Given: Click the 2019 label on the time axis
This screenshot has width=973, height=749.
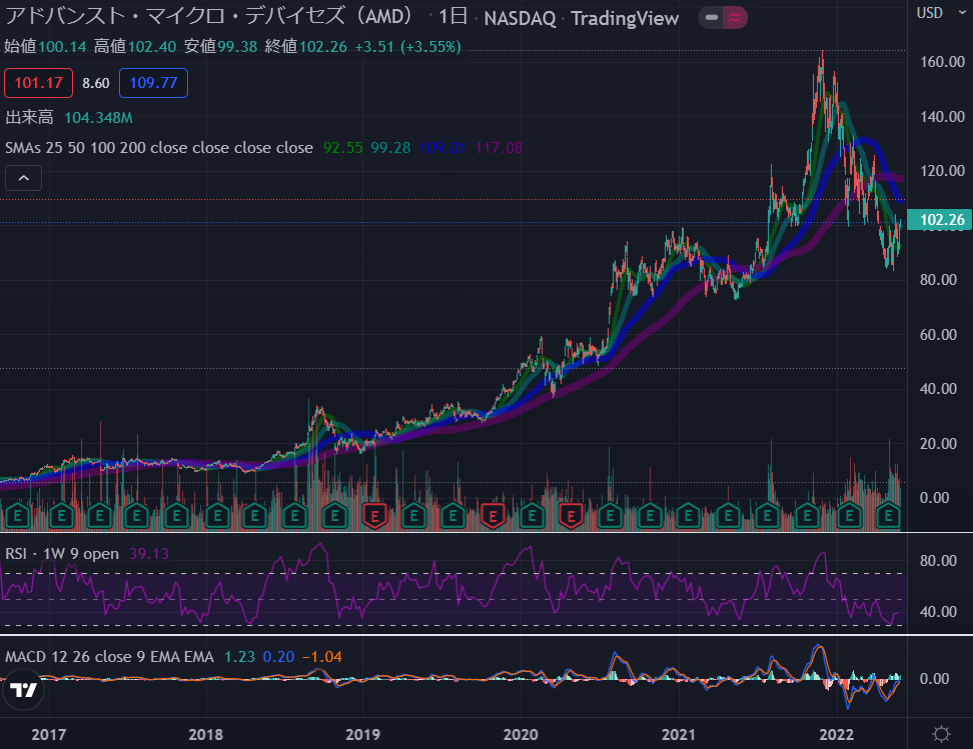Looking at the screenshot, I should click(362, 735).
